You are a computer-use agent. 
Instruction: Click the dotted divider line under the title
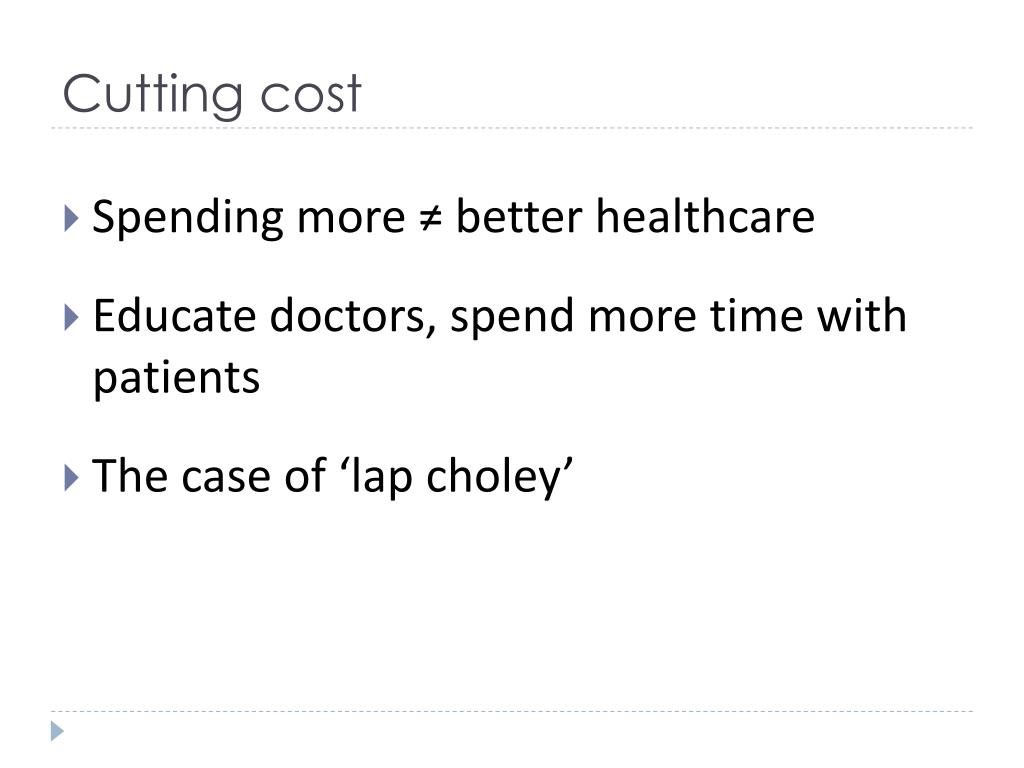click(x=512, y=128)
